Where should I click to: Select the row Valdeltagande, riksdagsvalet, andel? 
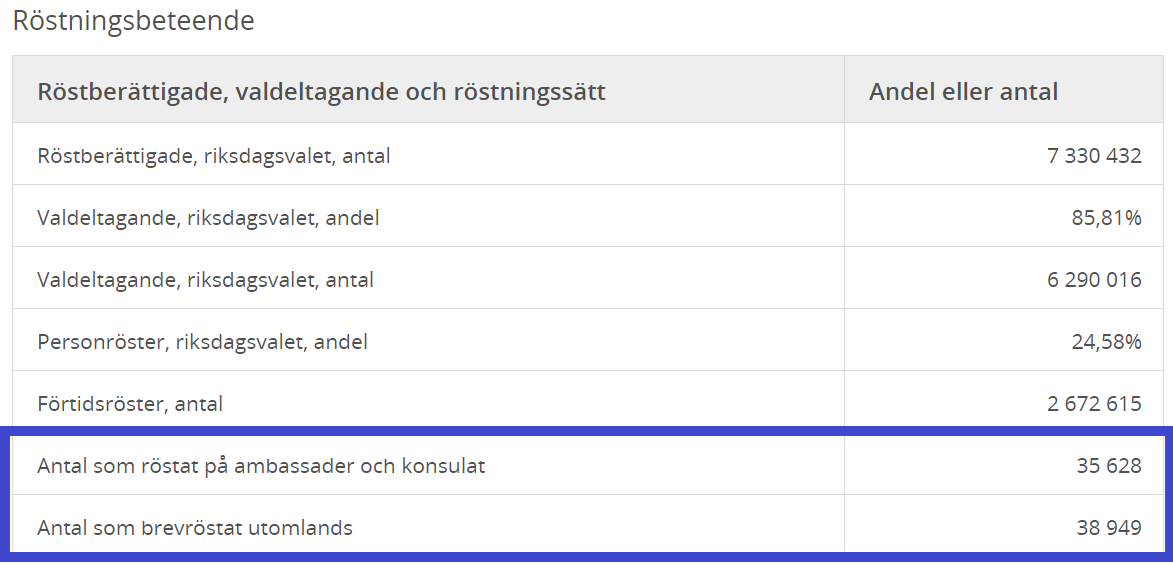(x=588, y=216)
